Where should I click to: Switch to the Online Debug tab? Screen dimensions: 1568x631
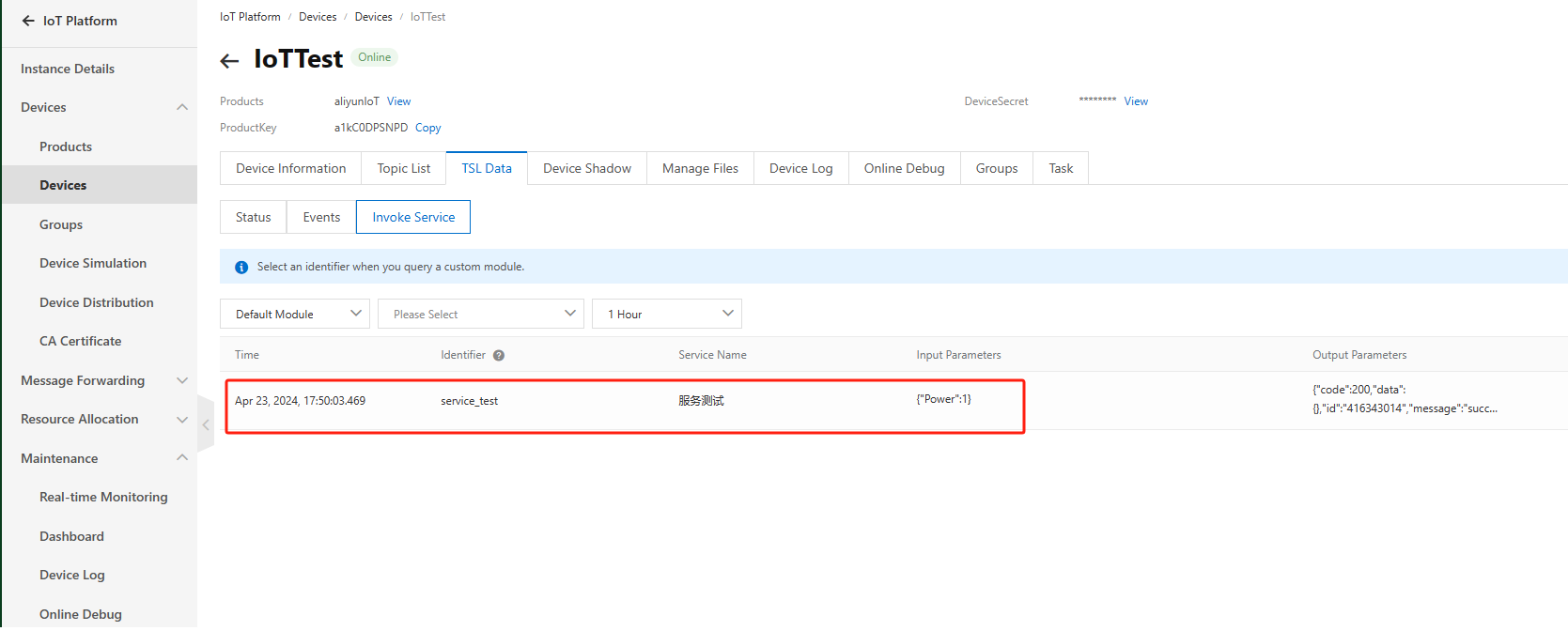click(904, 169)
